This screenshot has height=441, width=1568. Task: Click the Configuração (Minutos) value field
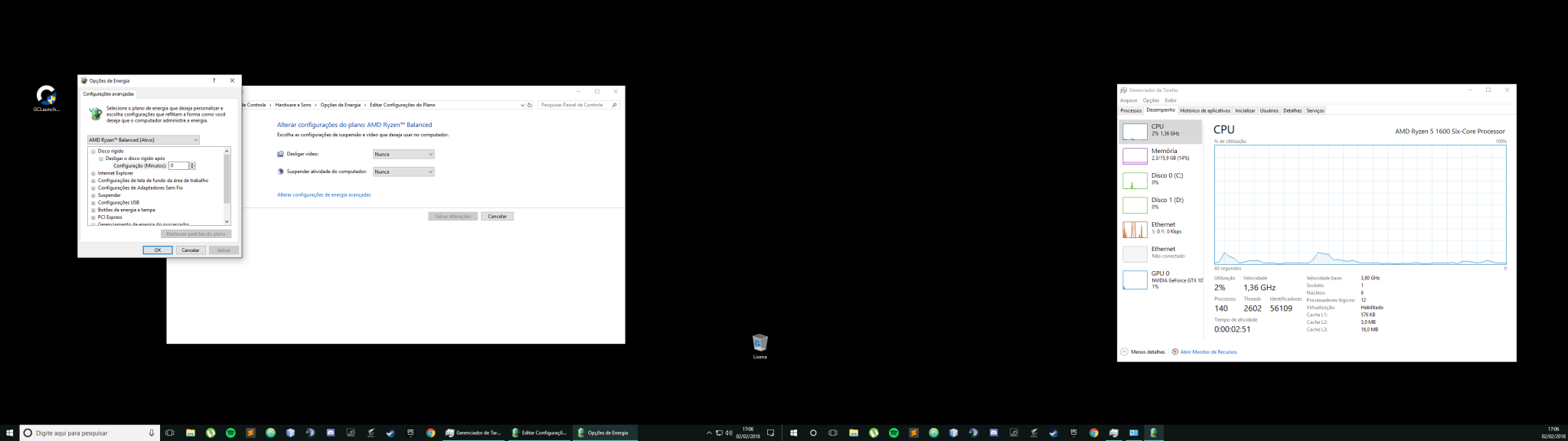(178, 166)
